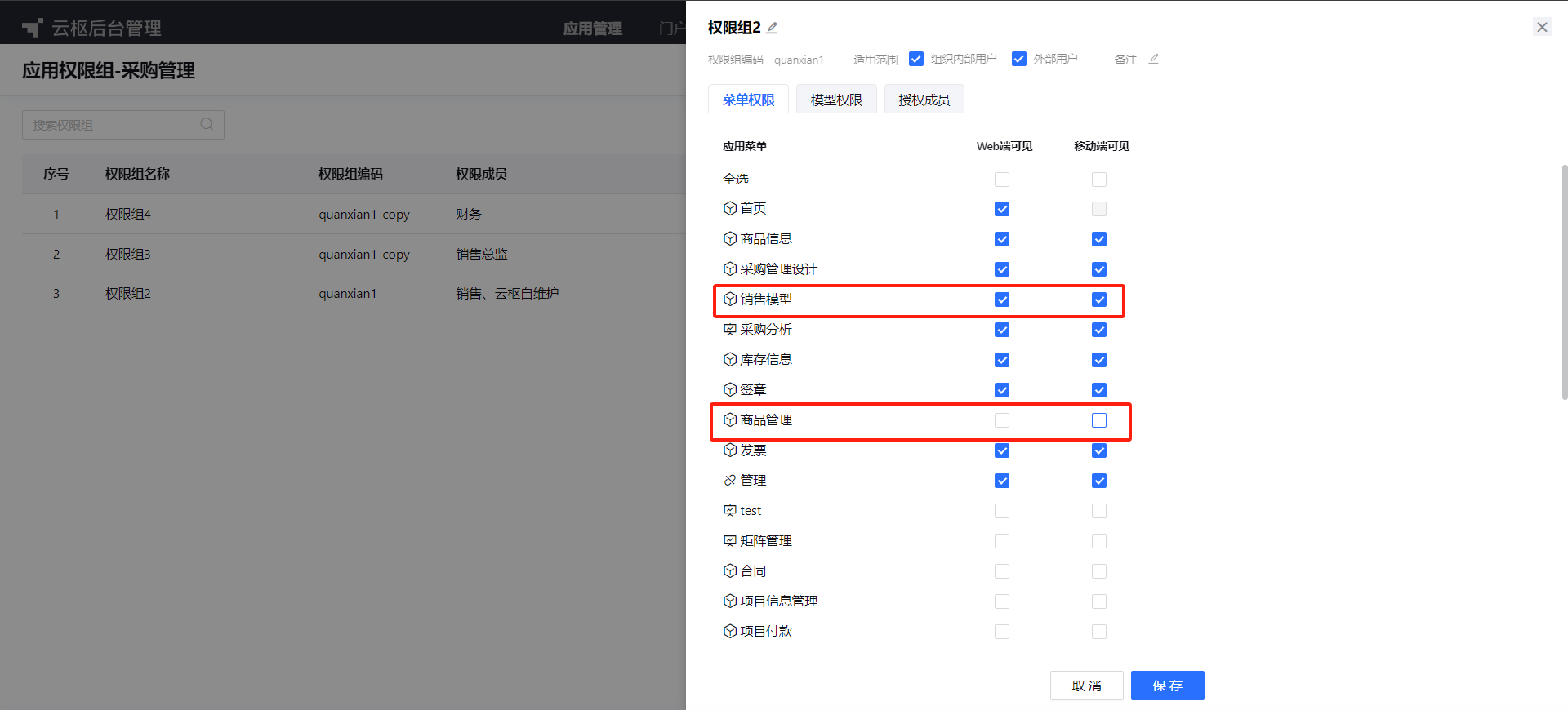Select 权限组3 in the table

point(128,254)
